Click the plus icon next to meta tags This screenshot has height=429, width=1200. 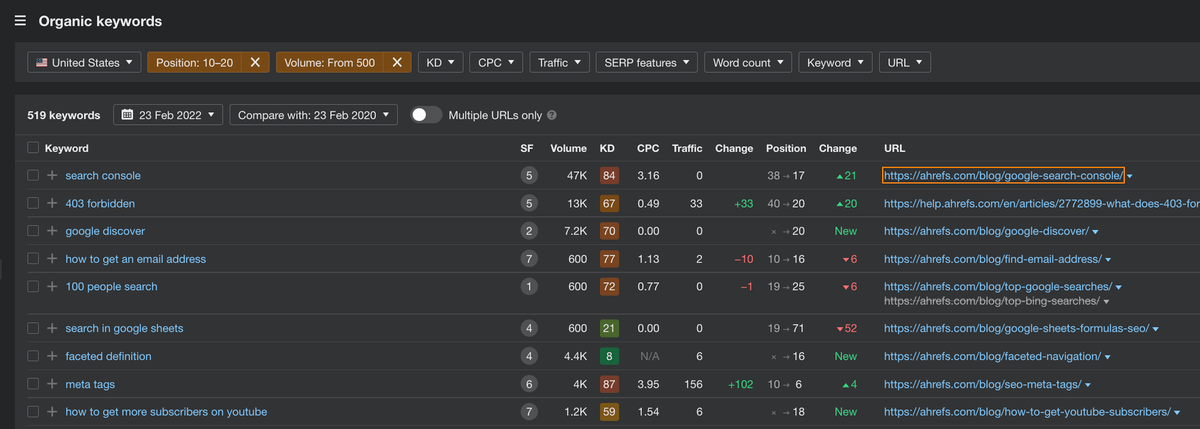click(x=52, y=384)
